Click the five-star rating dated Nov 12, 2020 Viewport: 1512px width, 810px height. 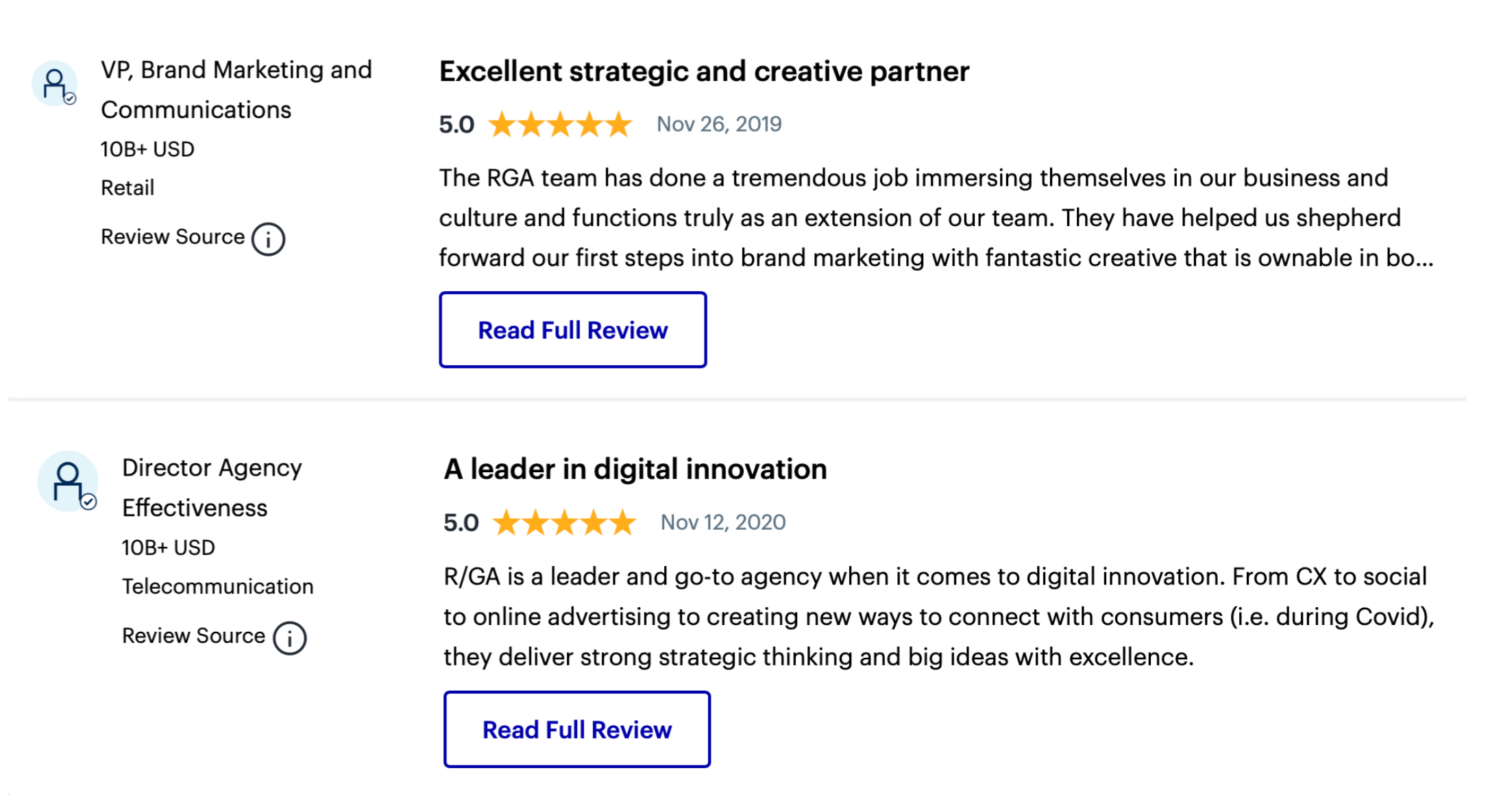click(563, 523)
